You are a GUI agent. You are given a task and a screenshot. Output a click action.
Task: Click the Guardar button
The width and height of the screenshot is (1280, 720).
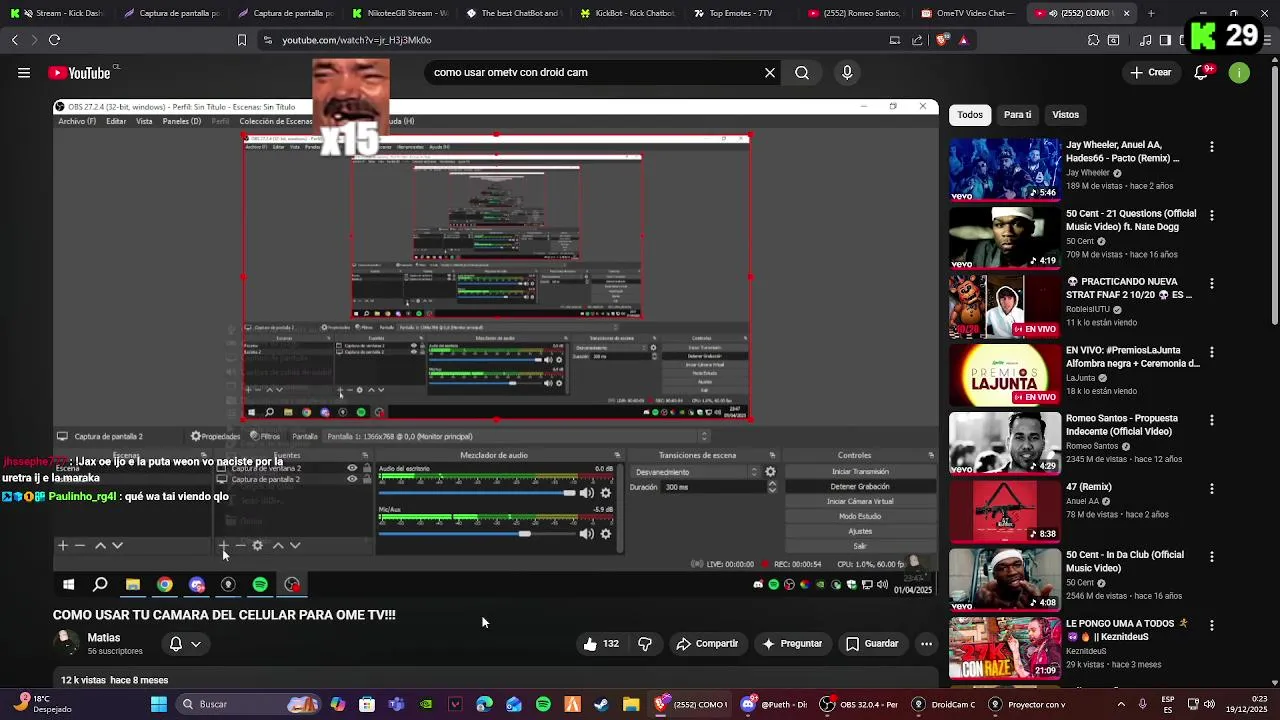pyautogui.click(x=872, y=644)
